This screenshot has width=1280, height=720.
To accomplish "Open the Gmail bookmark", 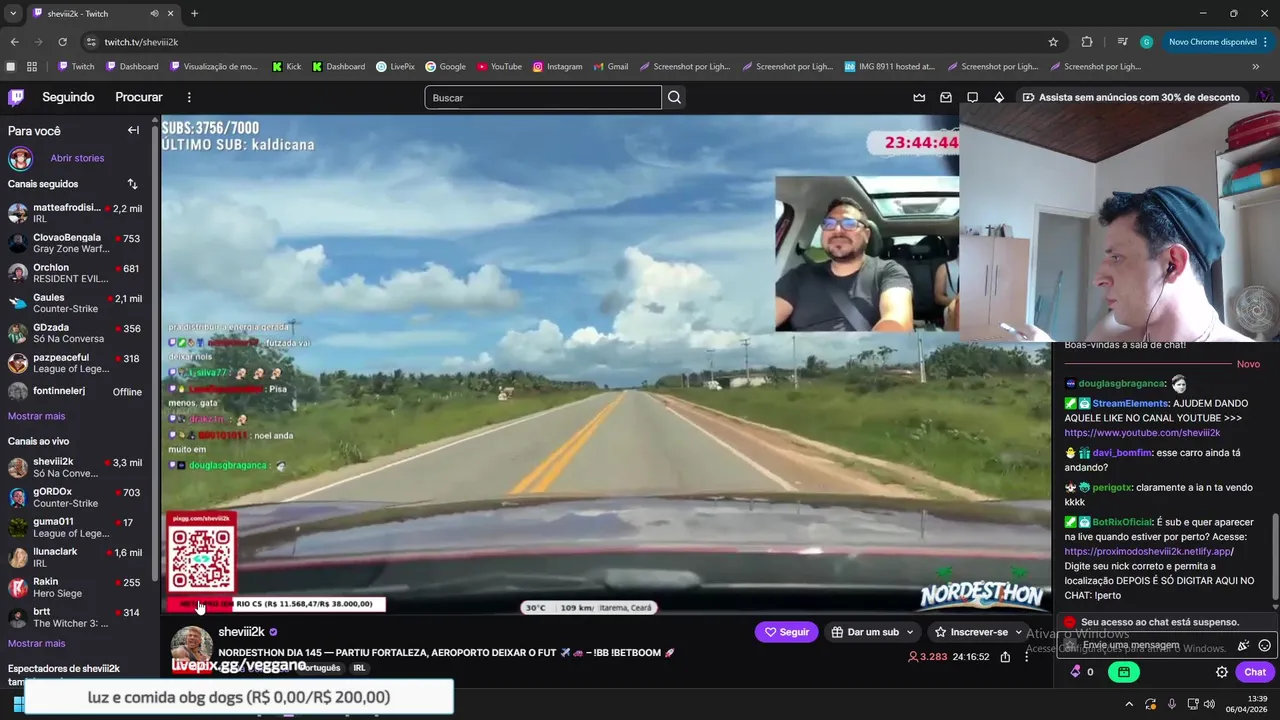I will [x=610, y=67].
